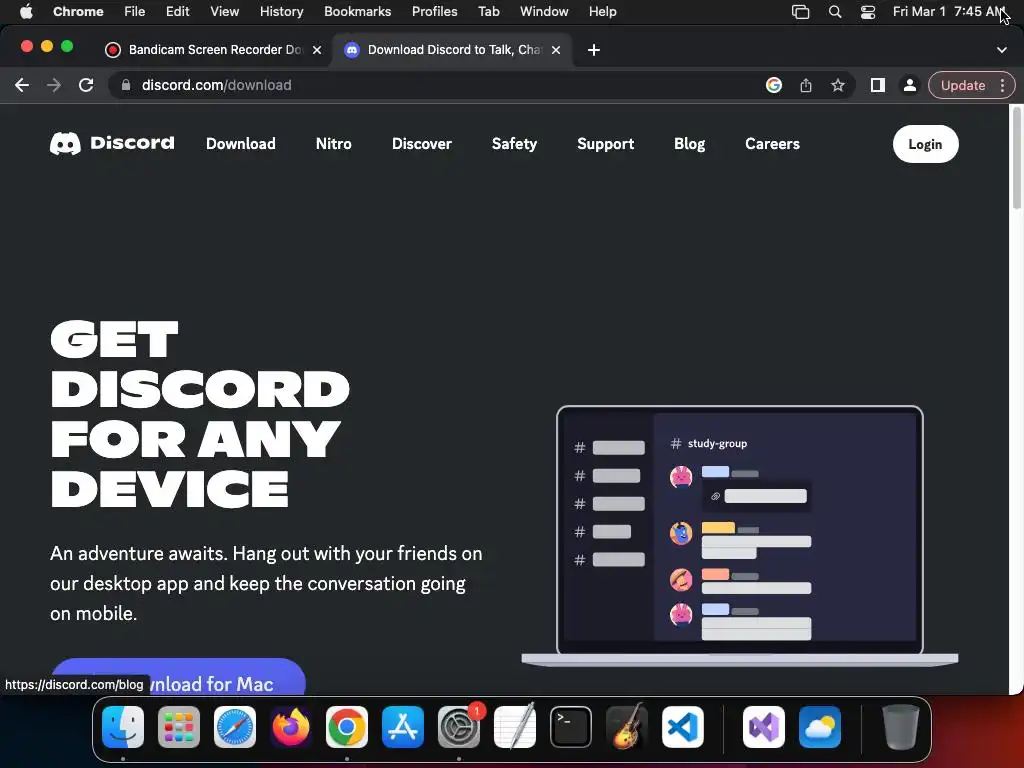The image size is (1024, 768).
Task: Open System Settings from the dock
Action: pyautogui.click(x=459, y=727)
